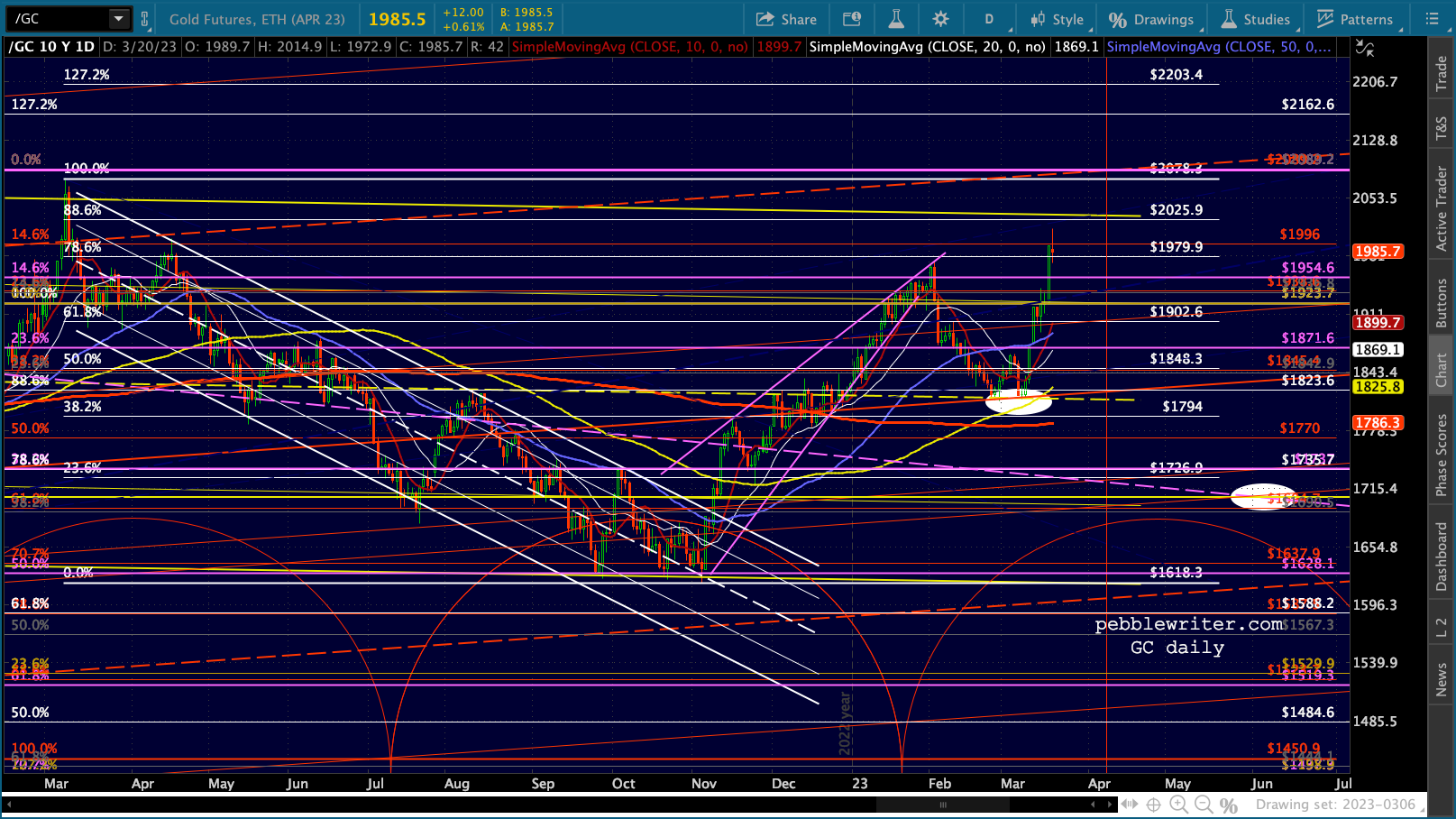The width and height of the screenshot is (1456, 819).
Task: Open the Patterns menu
Action: 1355,19
